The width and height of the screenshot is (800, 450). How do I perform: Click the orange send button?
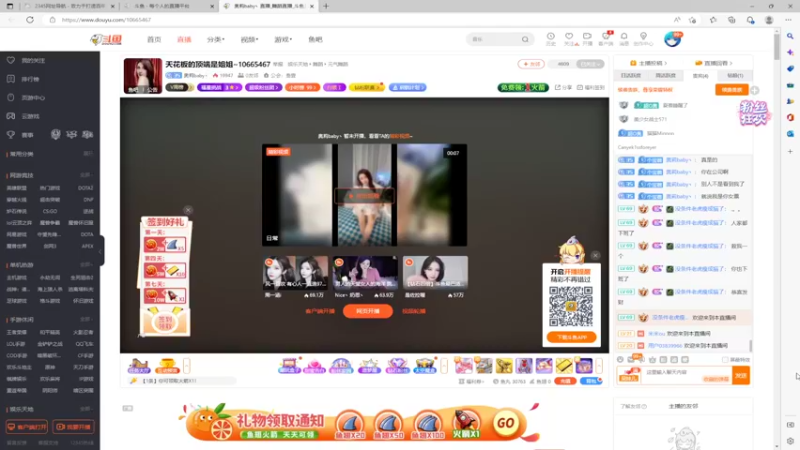[x=741, y=376]
